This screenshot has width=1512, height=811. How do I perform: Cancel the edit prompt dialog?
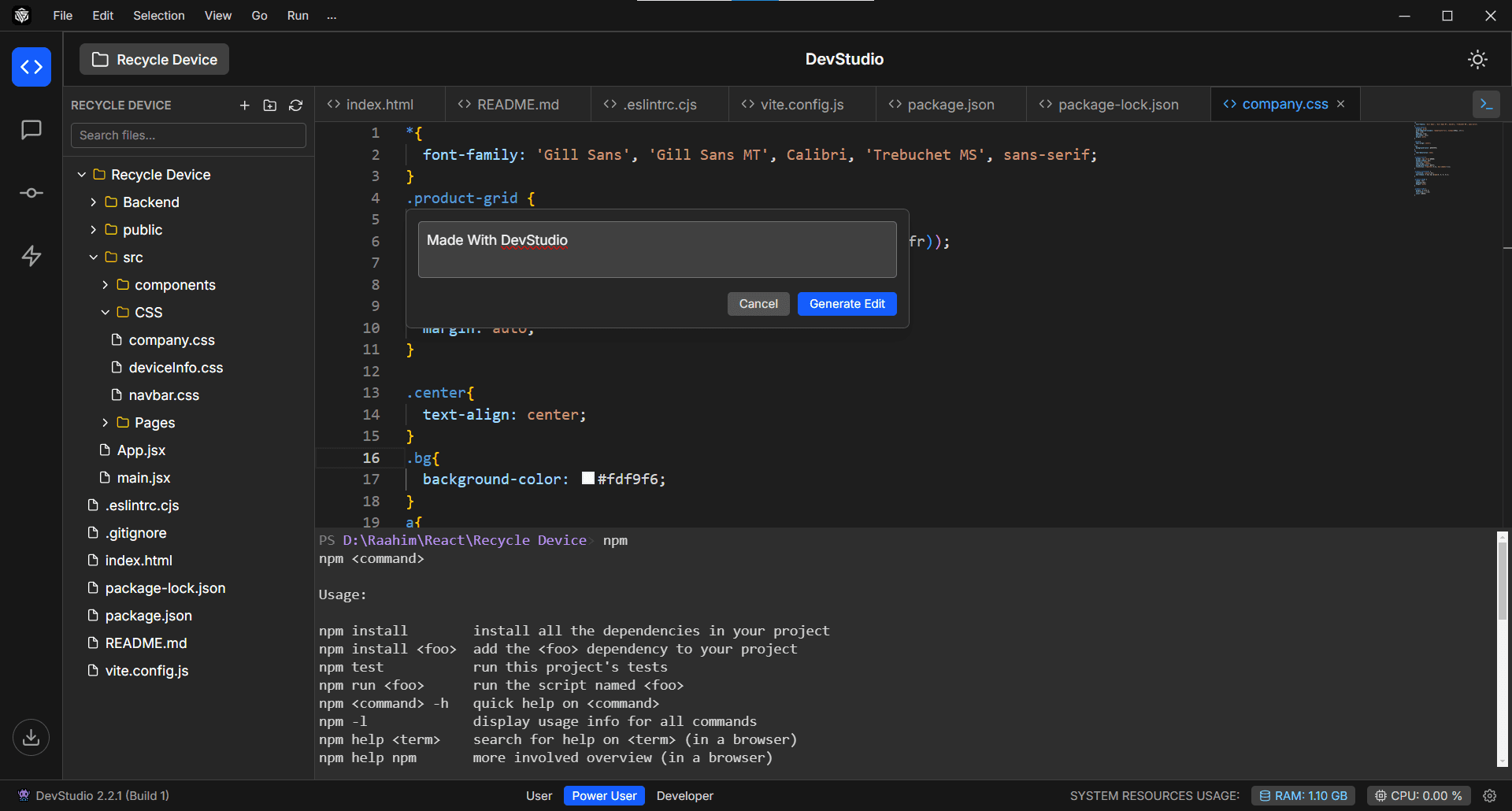pos(758,304)
